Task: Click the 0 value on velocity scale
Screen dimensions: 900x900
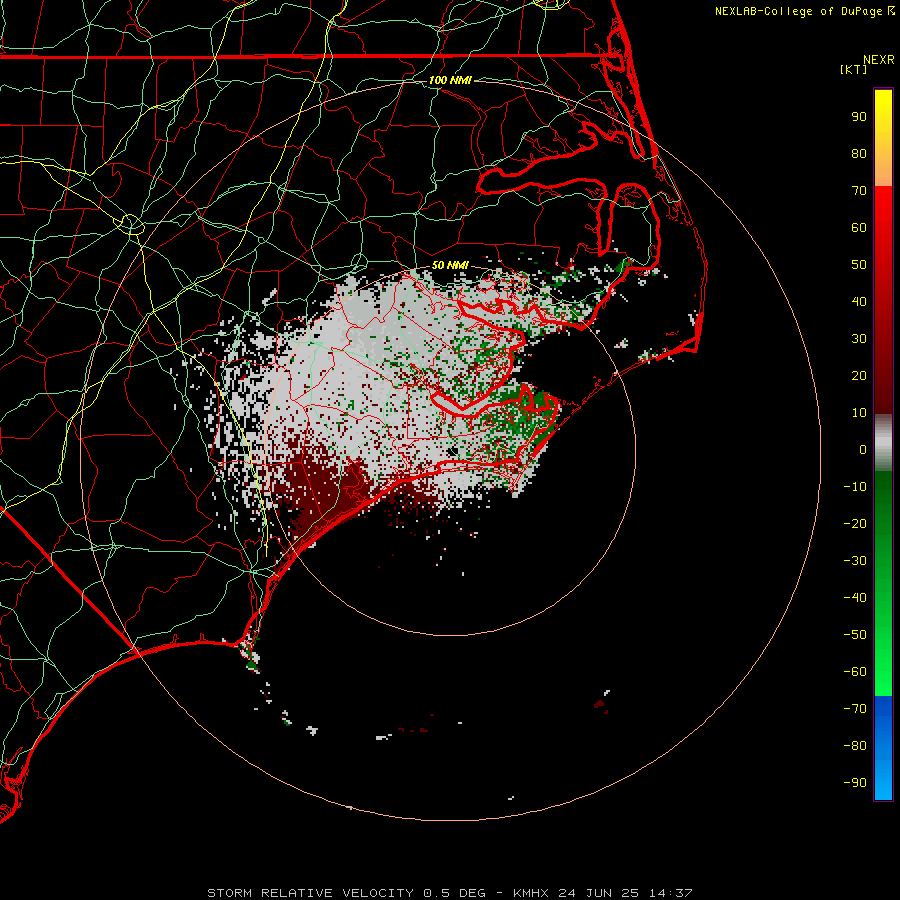Action: [863, 450]
